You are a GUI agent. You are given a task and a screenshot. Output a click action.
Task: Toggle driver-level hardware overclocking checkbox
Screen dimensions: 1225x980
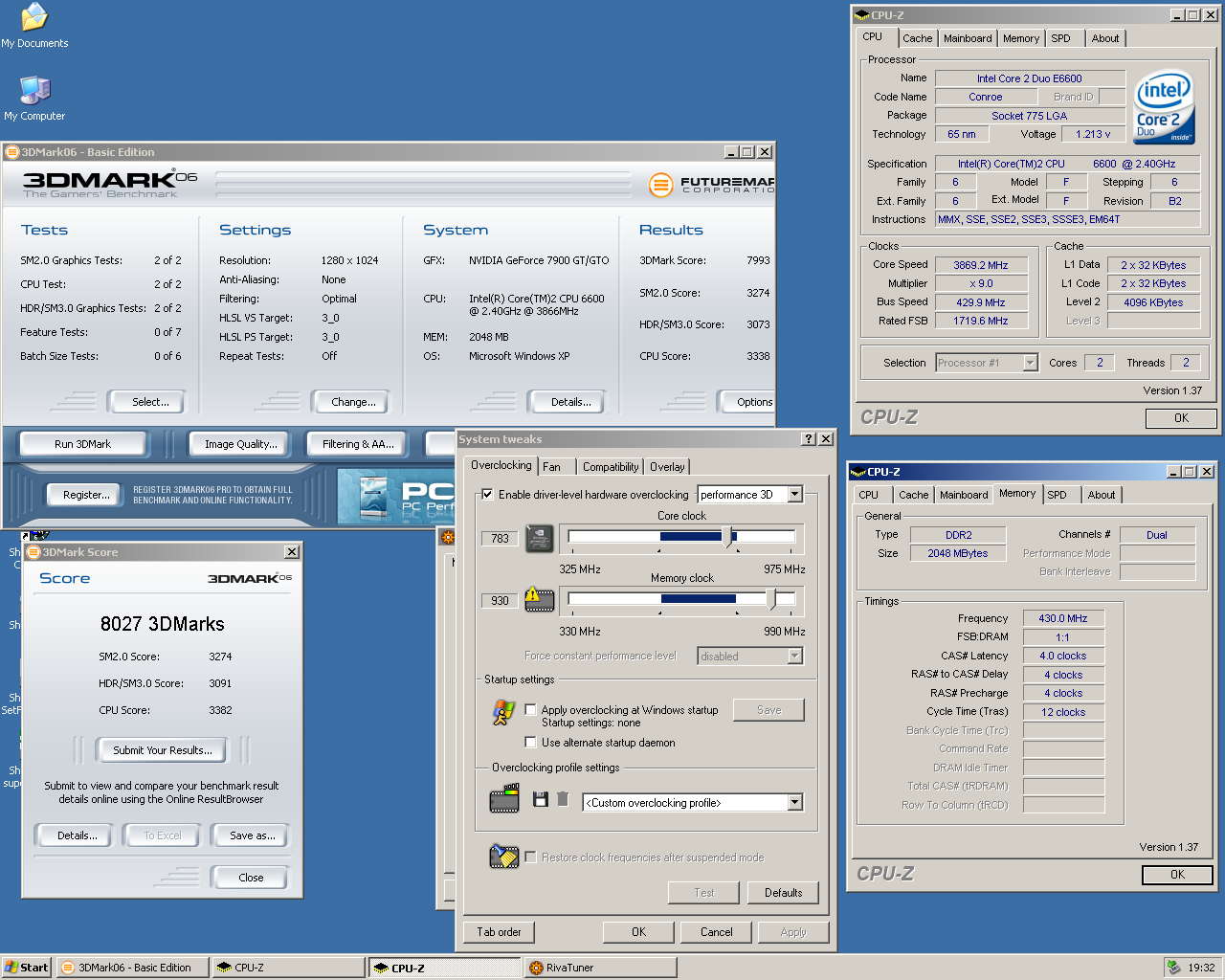tap(488, 495)
